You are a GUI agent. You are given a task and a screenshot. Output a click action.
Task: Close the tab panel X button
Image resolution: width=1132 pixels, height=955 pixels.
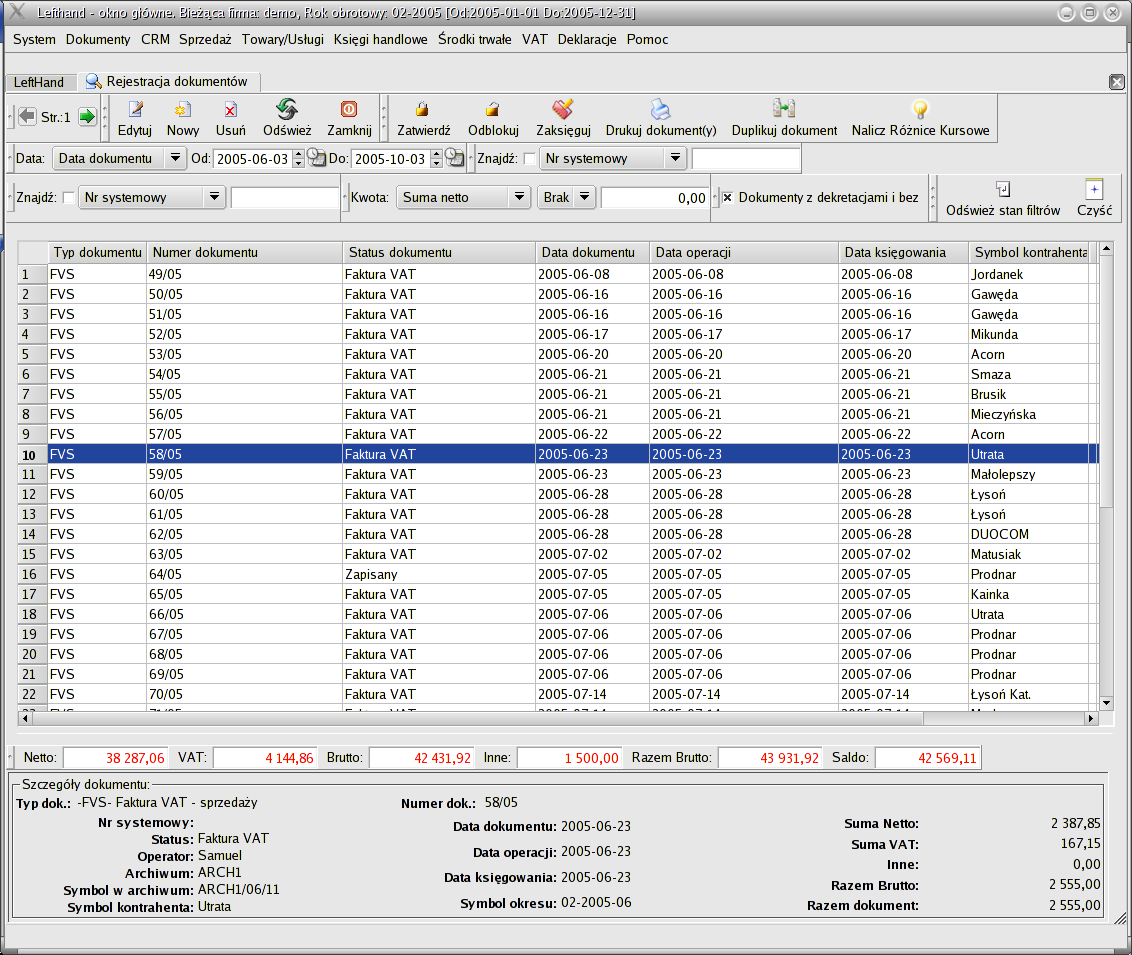(x=1117, y=82)
